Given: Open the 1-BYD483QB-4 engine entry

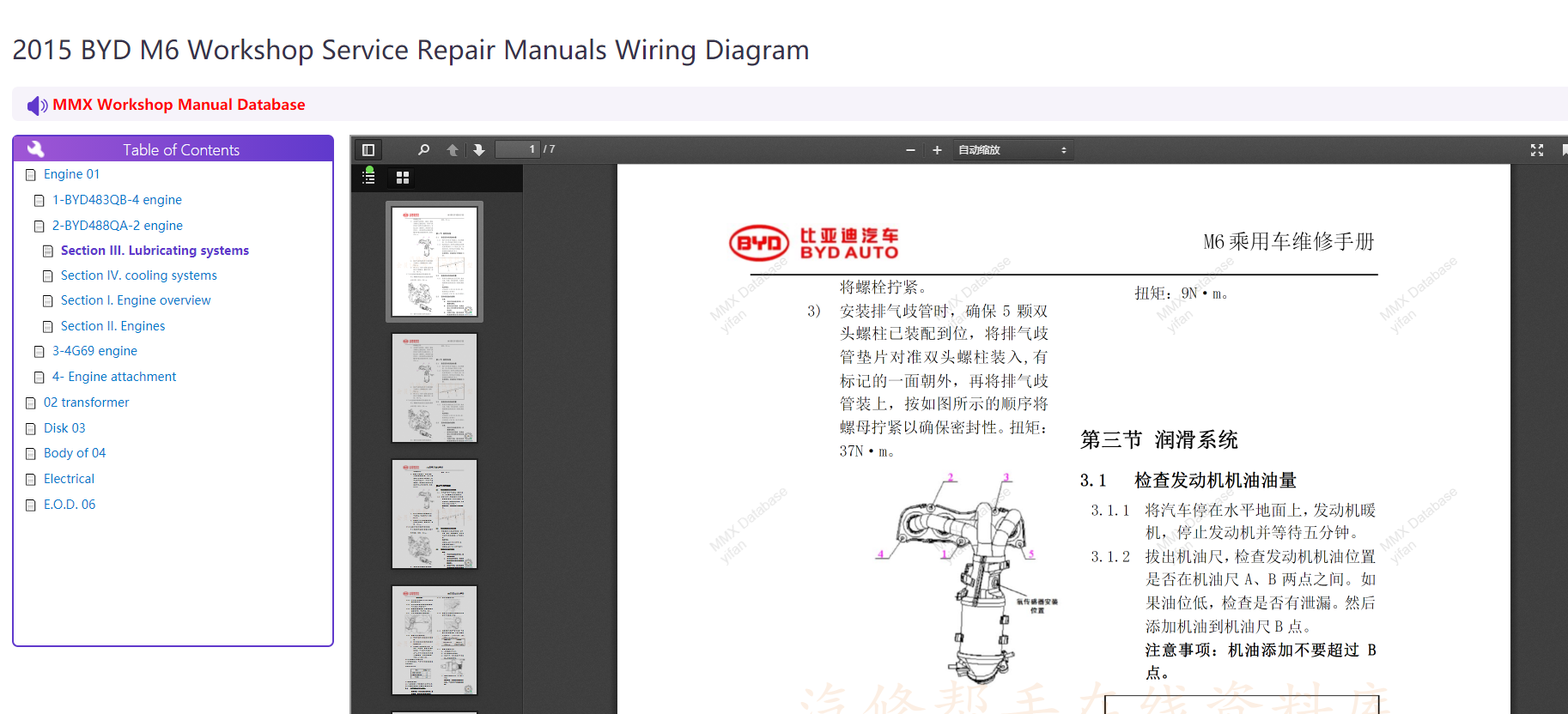Looking at the screenshot, I should click(117, 200).
